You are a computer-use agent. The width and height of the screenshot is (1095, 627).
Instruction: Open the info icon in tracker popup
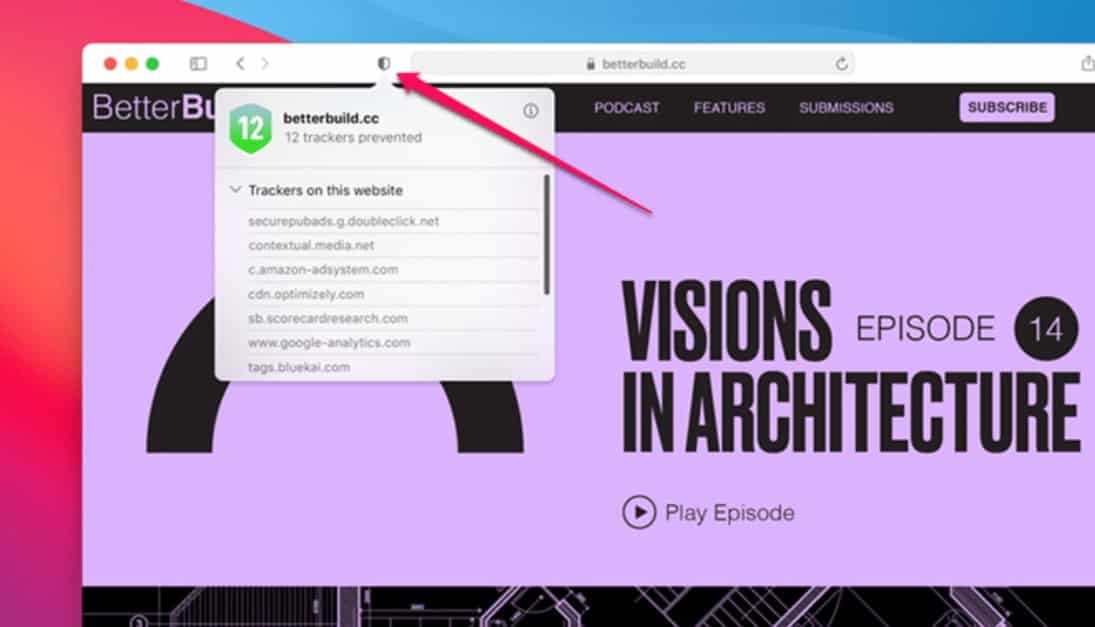tap(530, 111)
